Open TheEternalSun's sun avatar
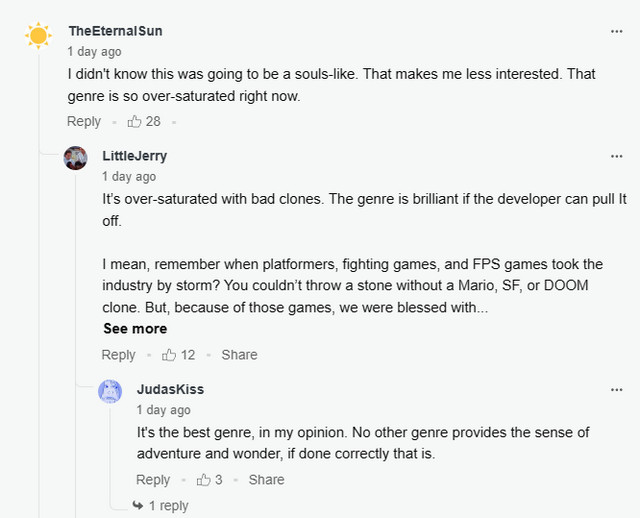This screenshot has width=640, height=518. pyautogui.click(x=38, y=36)
